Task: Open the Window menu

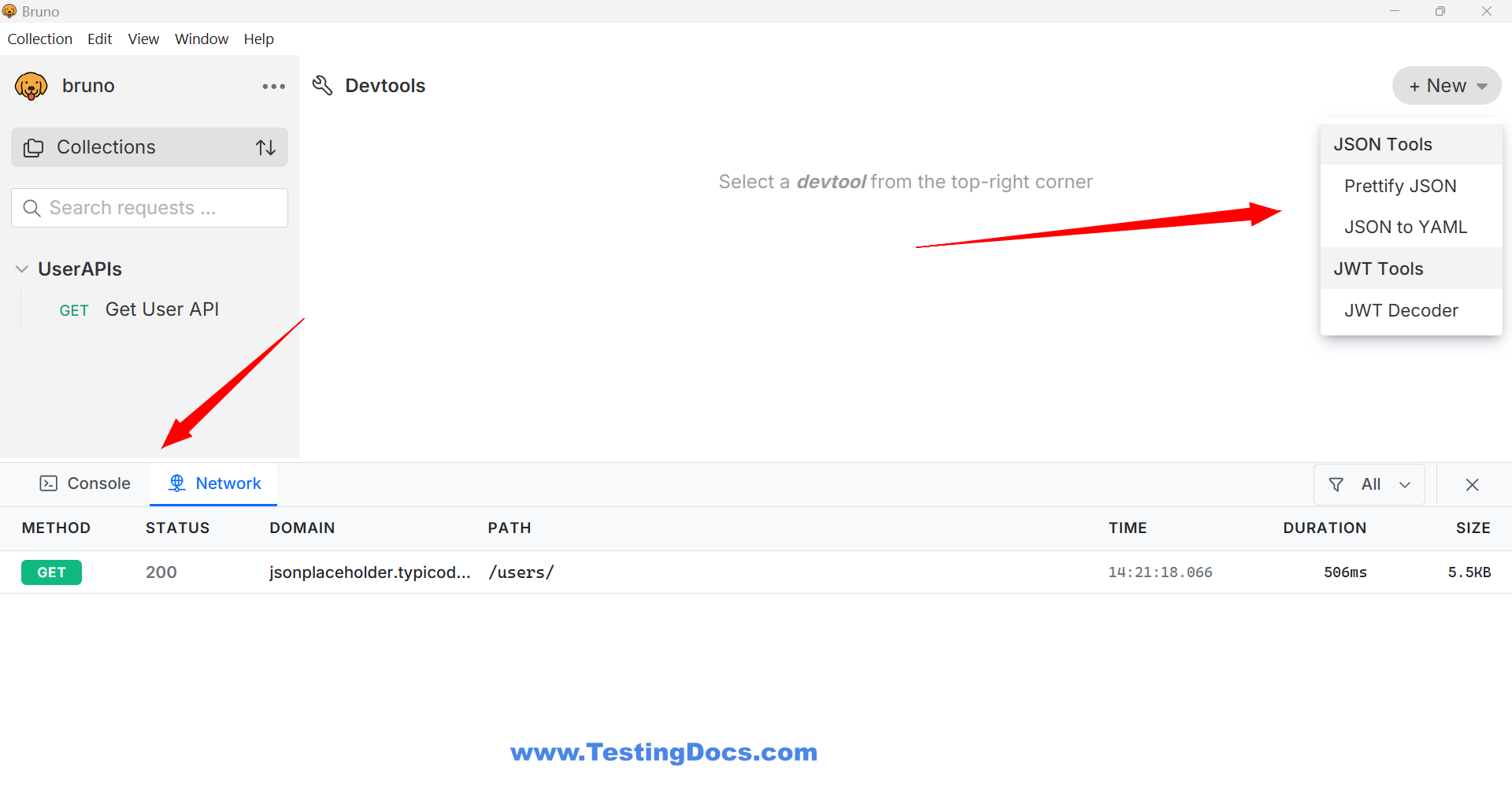Action: tap(202, 39)
